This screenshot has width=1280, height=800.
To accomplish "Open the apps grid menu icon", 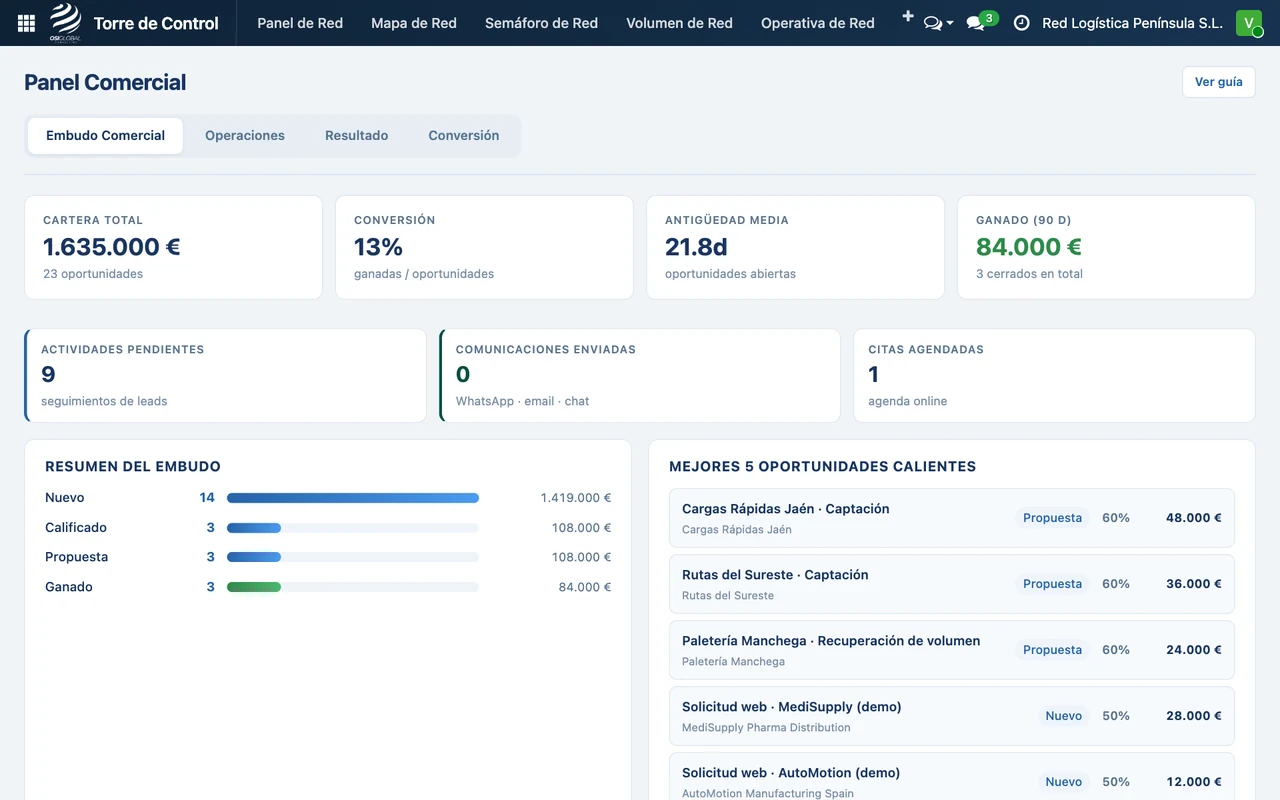I will (27, 23).
